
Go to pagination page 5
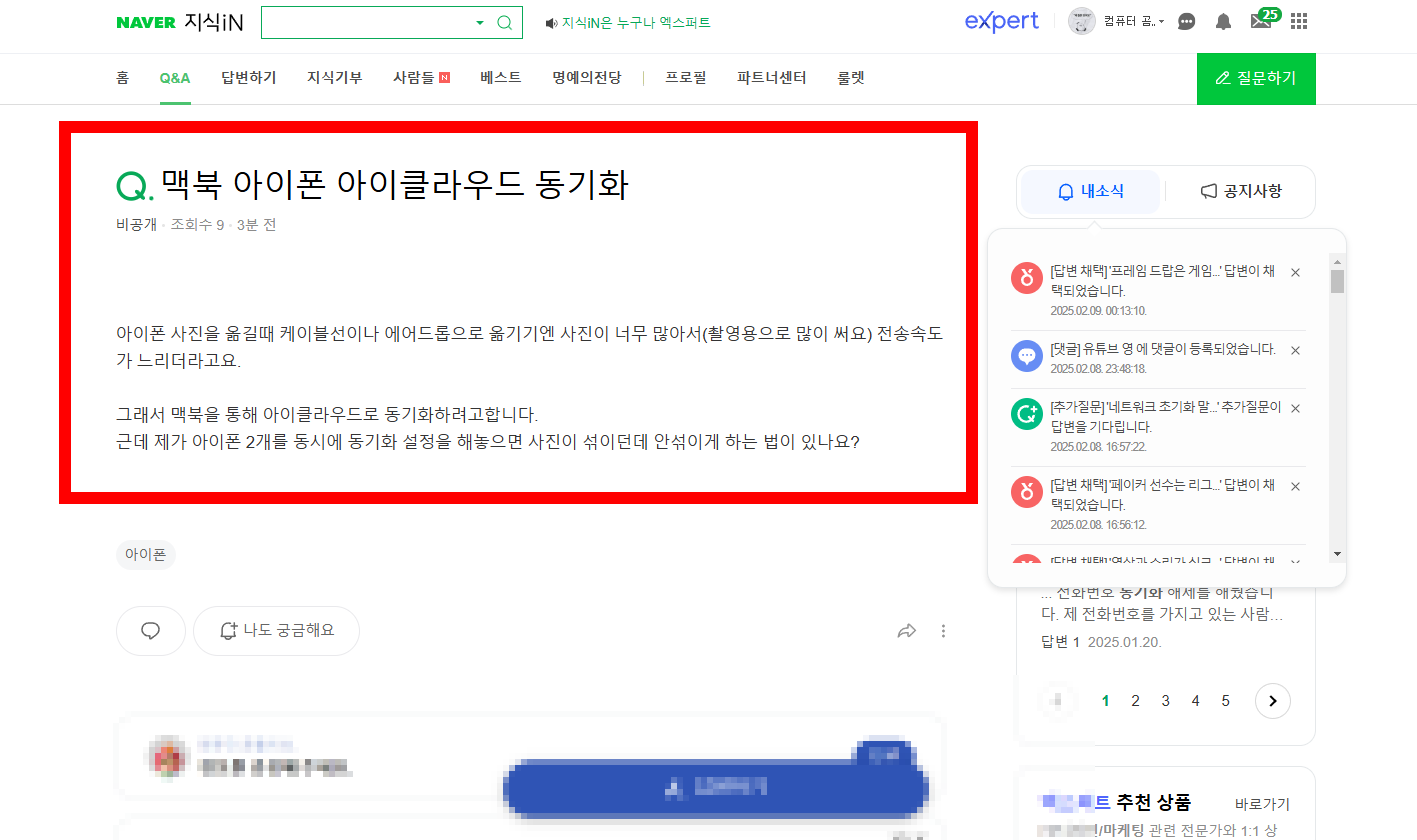coord(1225,701)
